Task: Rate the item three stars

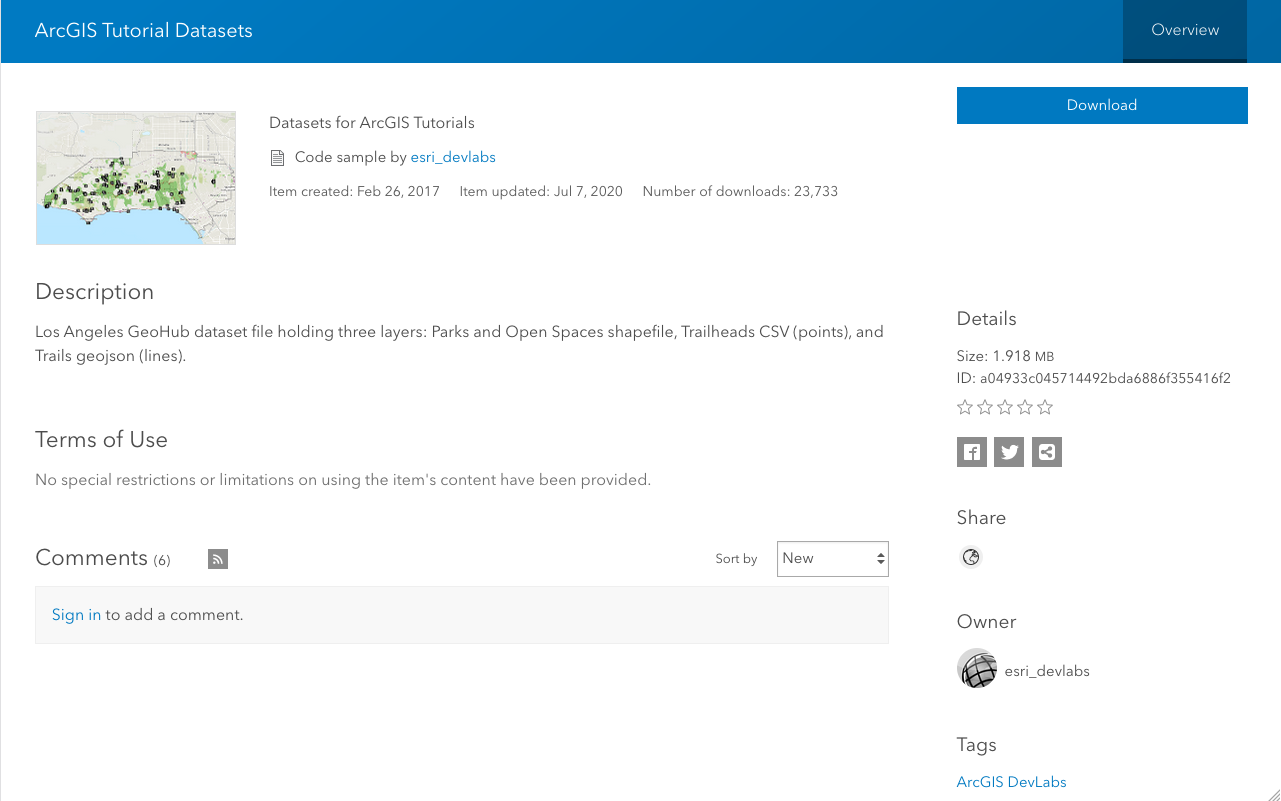Action: [x=1005, y=407]
